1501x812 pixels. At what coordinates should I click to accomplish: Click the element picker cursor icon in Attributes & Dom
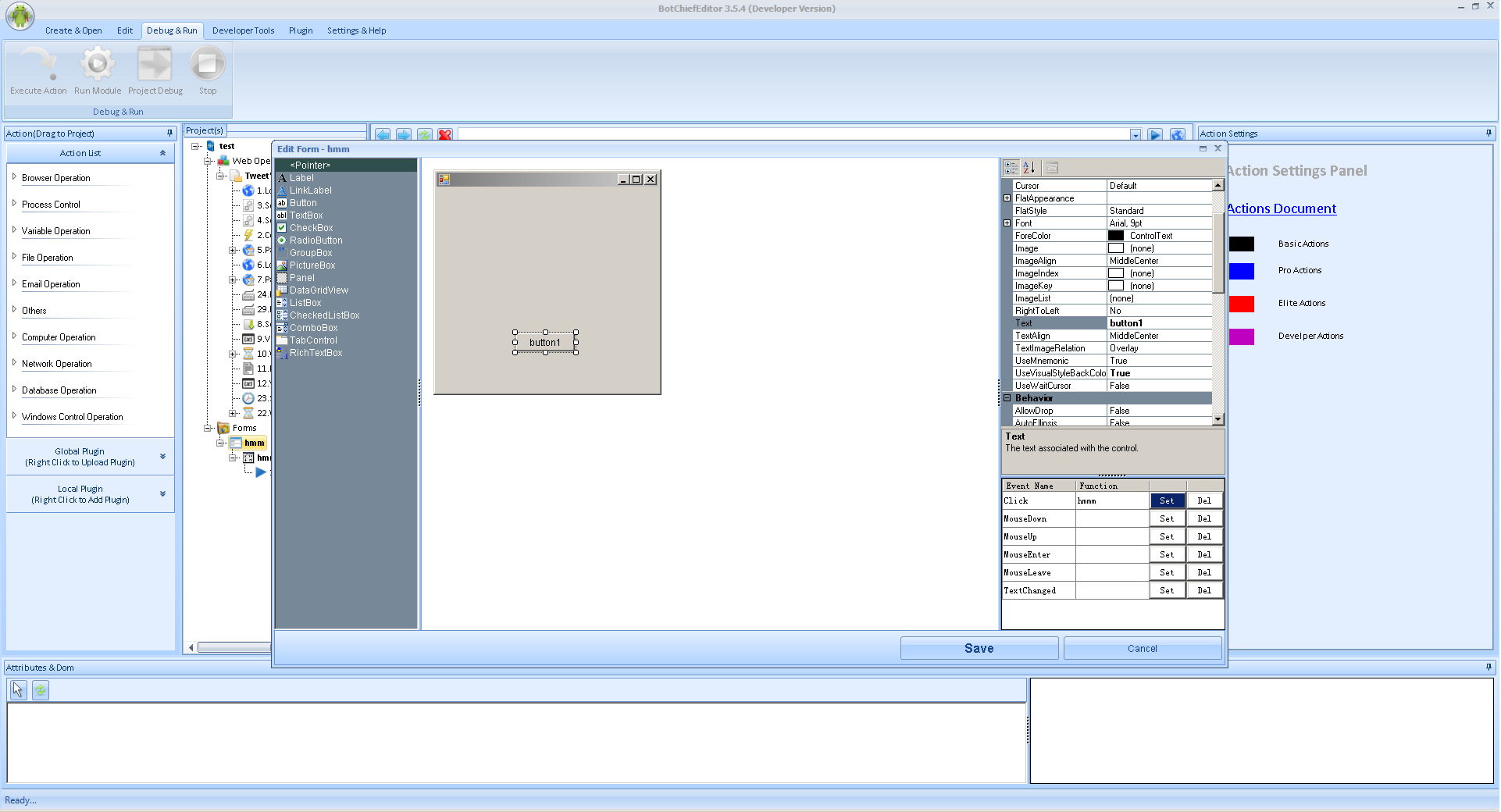point(18,690)
